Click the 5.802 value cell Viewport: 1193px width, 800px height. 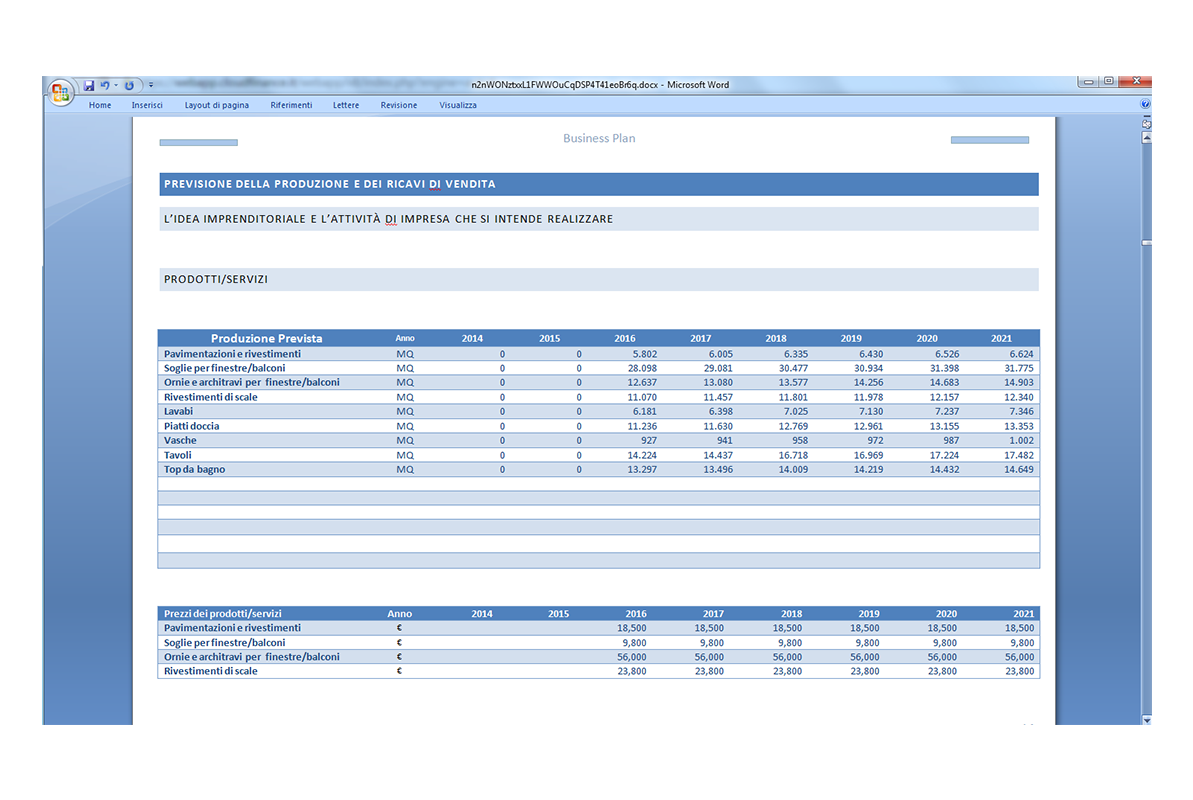(x=644, y=354)
